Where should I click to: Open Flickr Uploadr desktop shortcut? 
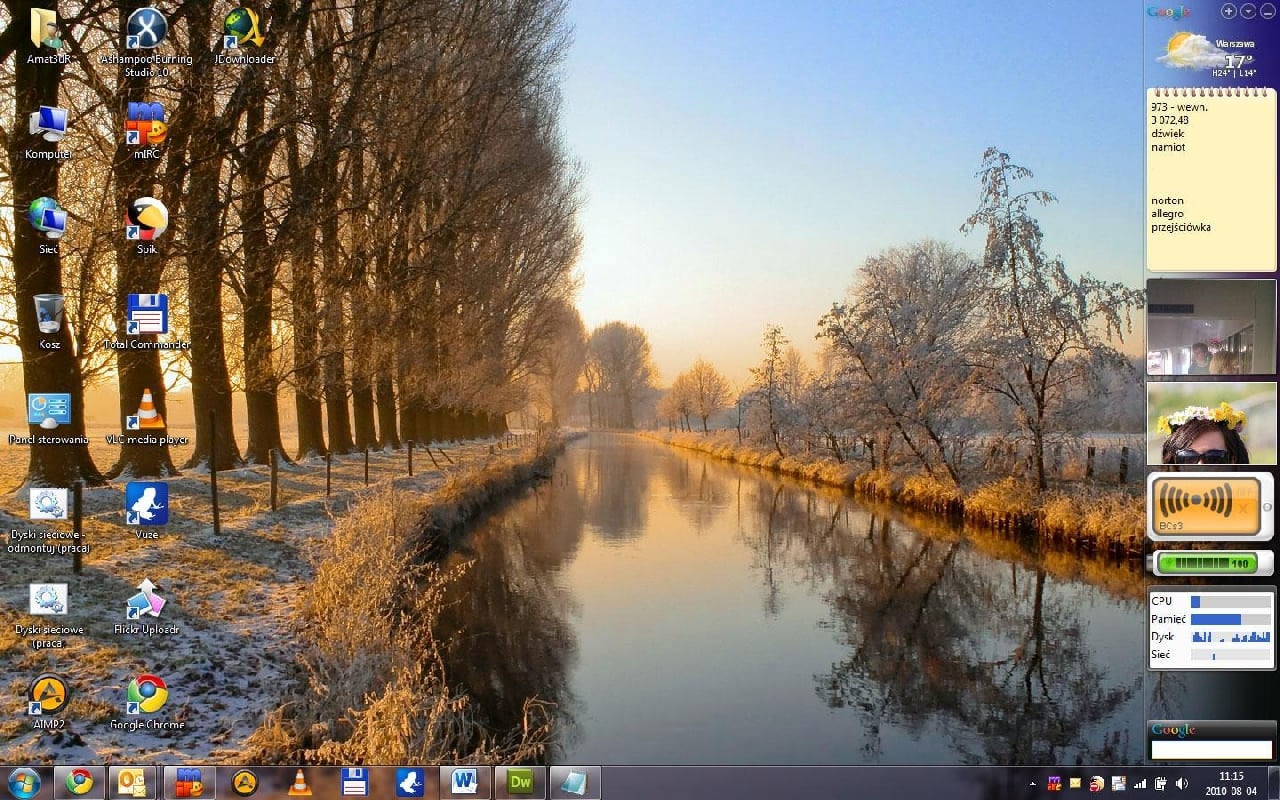point(147,601)
